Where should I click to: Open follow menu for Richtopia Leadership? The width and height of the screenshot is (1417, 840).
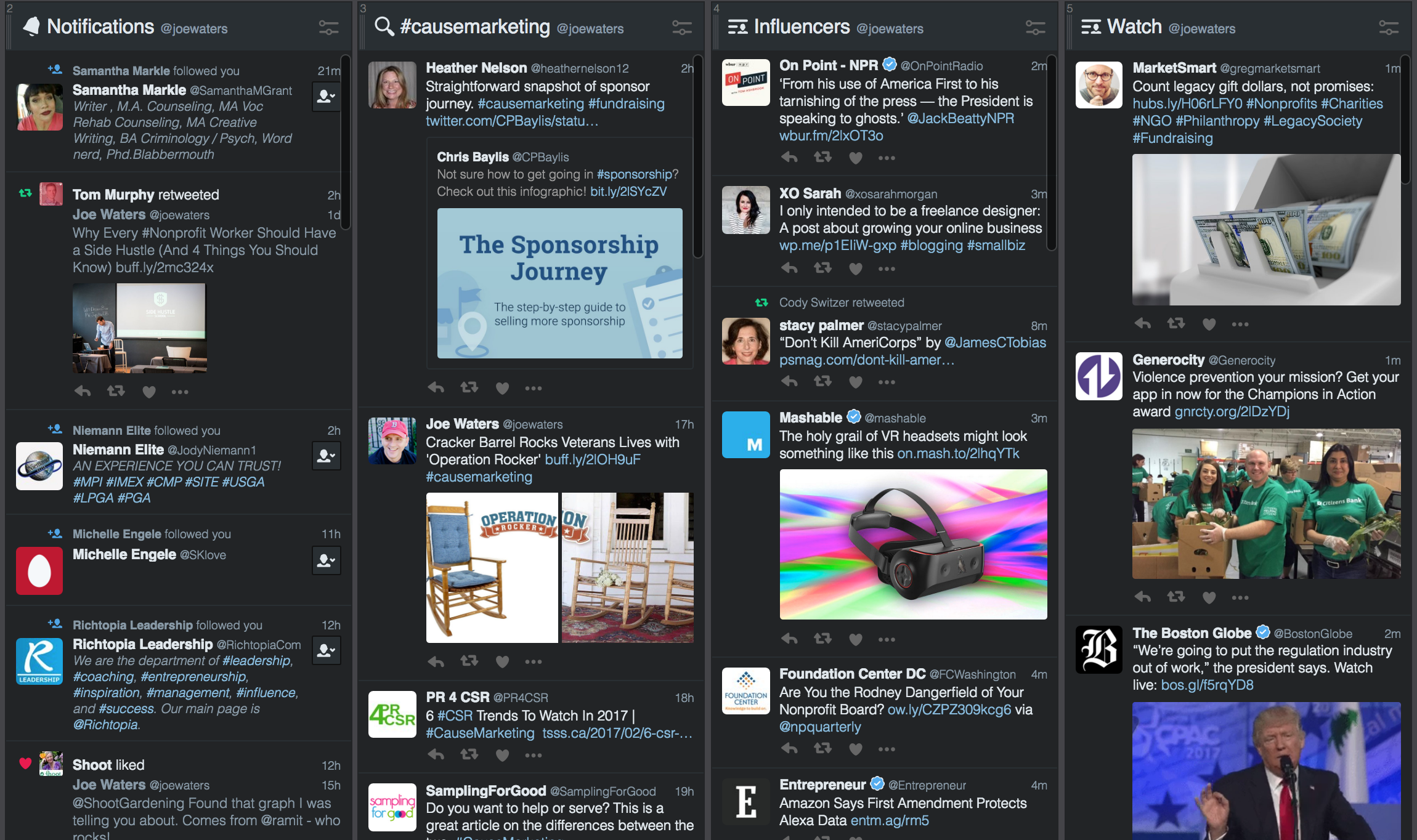[x=326, y=650]
